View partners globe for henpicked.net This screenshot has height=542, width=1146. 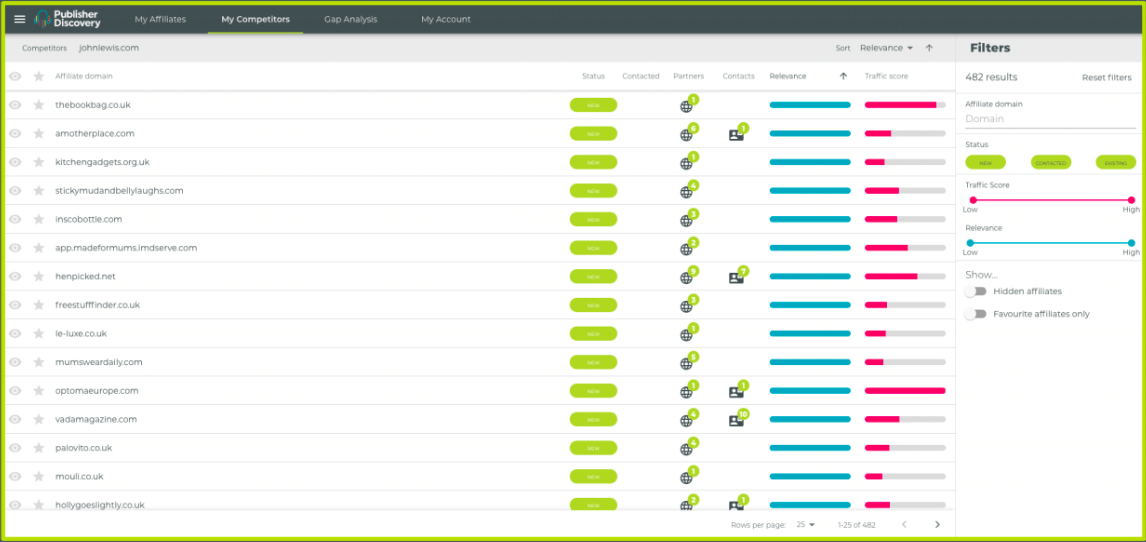686,278
